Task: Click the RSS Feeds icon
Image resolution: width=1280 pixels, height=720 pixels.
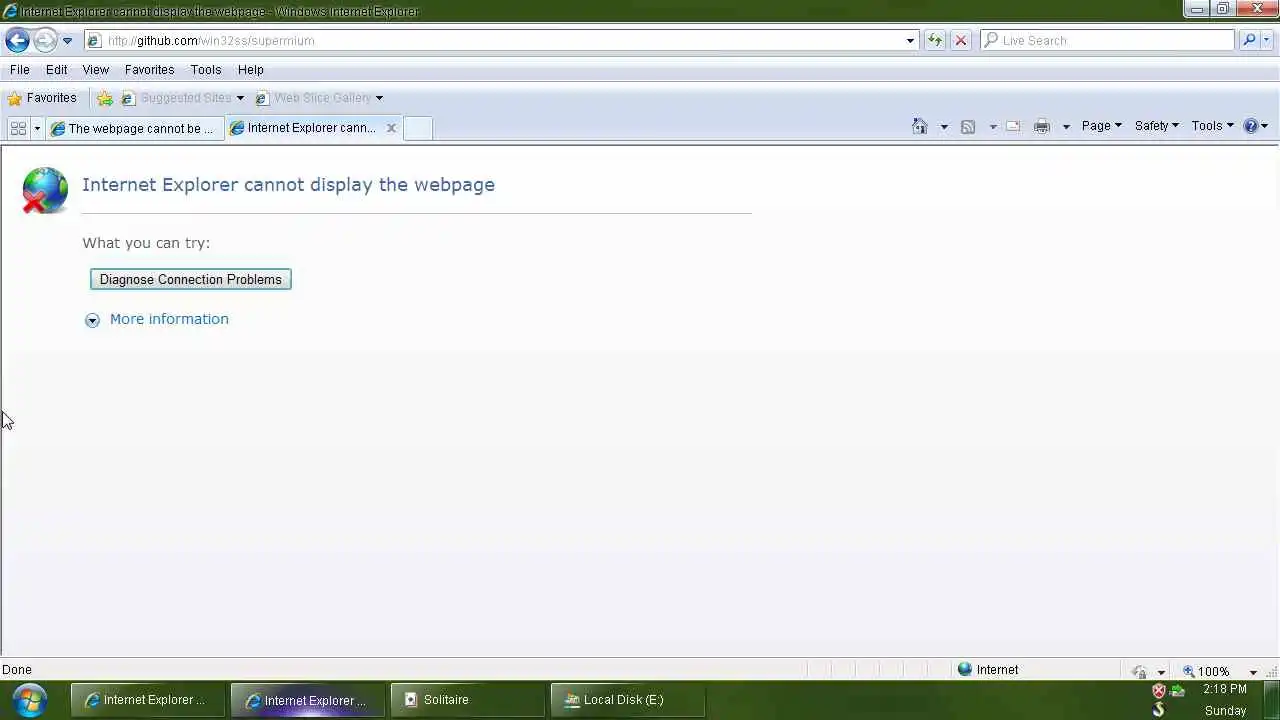Action: click(968, 126)
